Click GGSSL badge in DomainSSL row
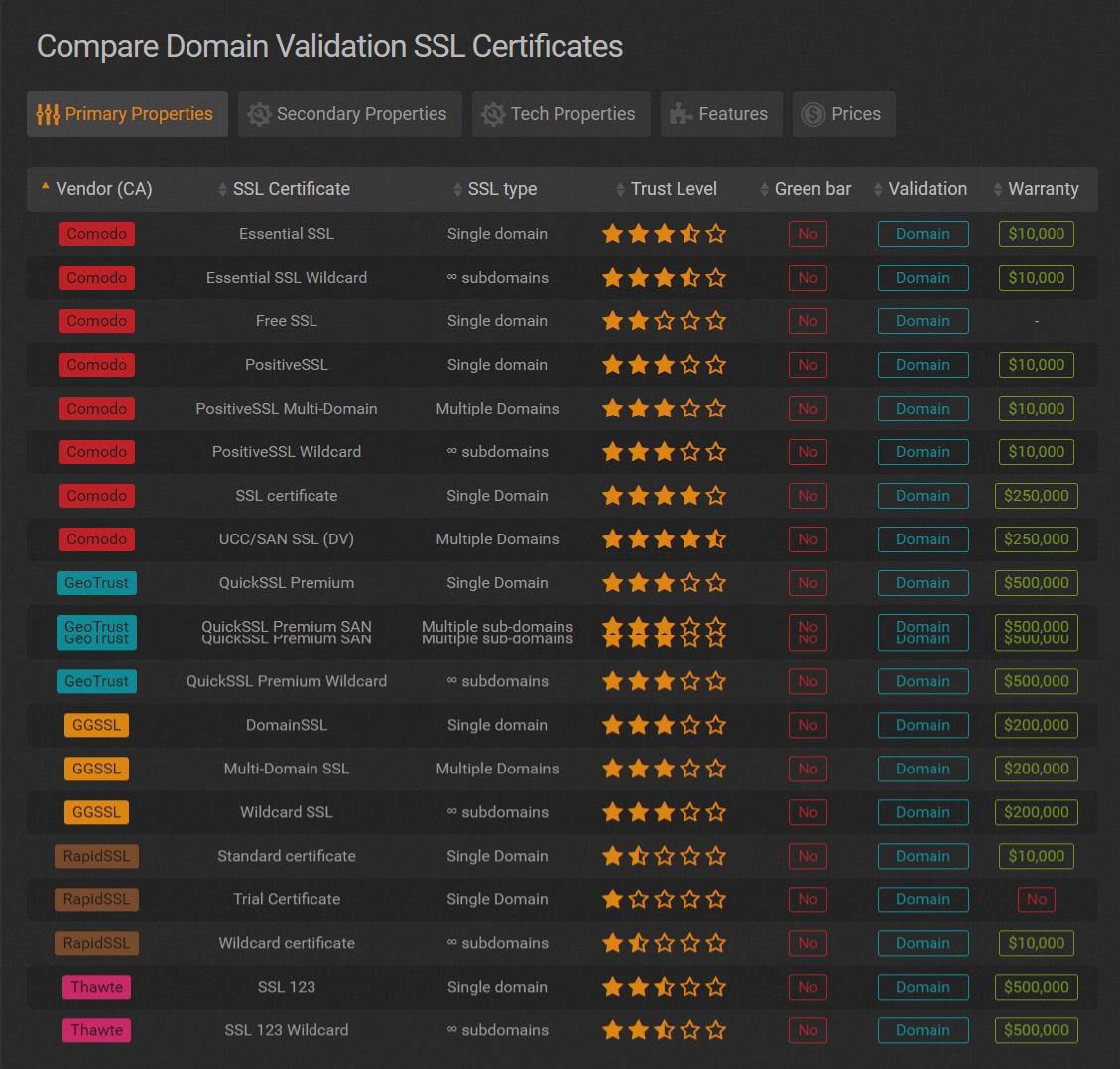 click(96, 725)
